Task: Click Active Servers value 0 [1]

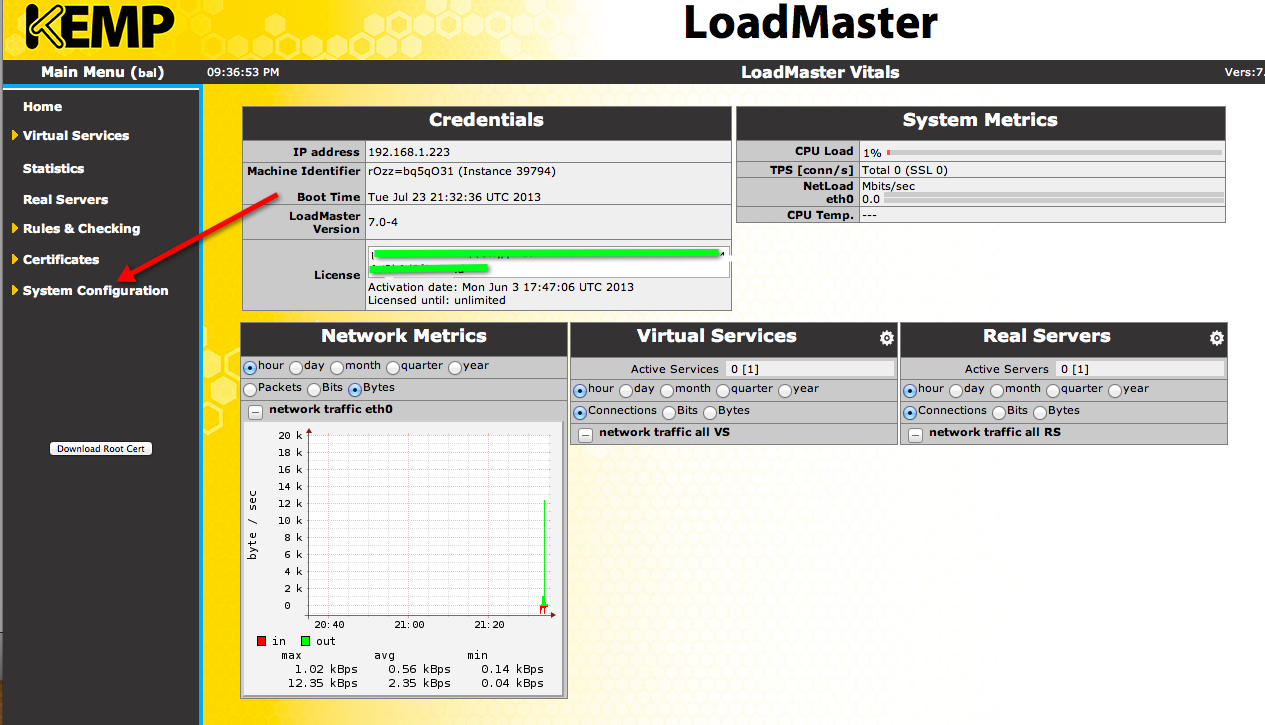Action: [1141, 369]
